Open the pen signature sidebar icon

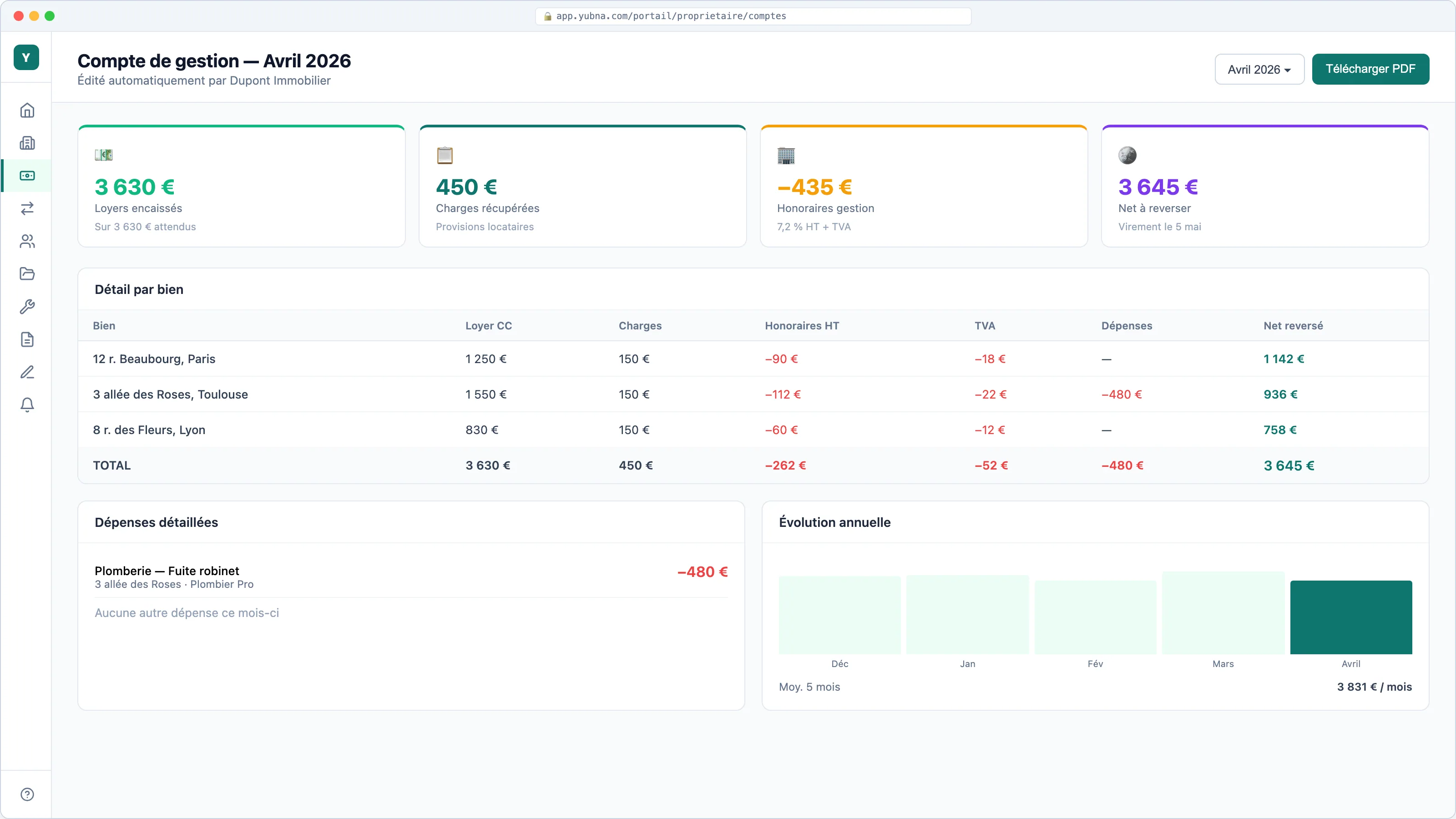(x=27, y=372)
